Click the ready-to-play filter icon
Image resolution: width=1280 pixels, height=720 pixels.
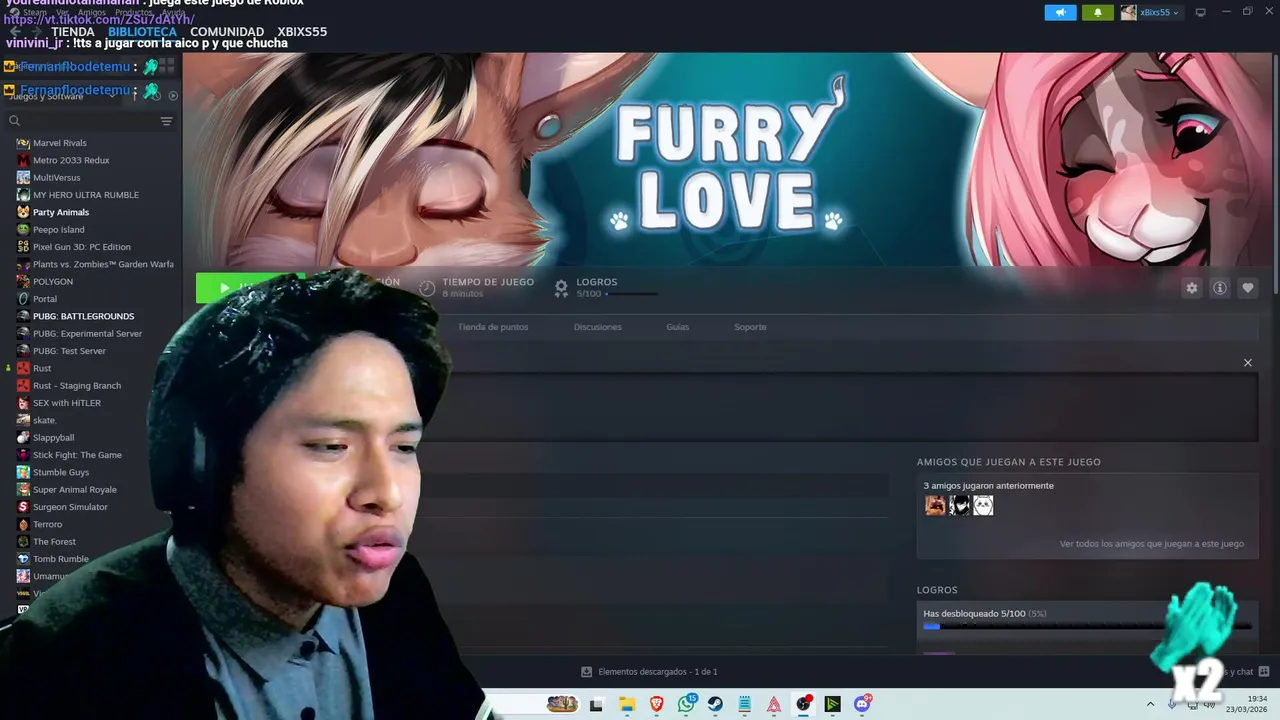click(173, 96)
